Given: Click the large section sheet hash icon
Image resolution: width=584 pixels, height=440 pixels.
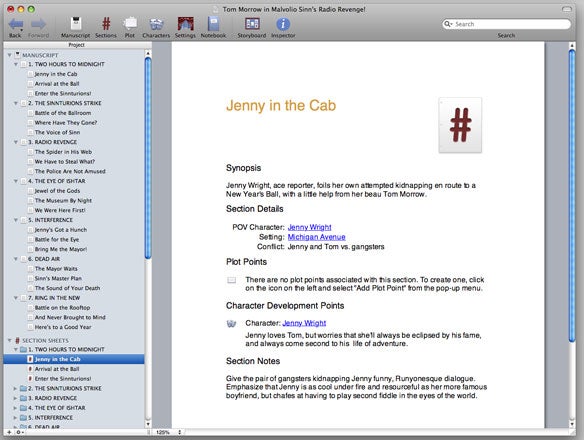Looking at the screenshot, I should pyautogui.click(x=460, y=125).
